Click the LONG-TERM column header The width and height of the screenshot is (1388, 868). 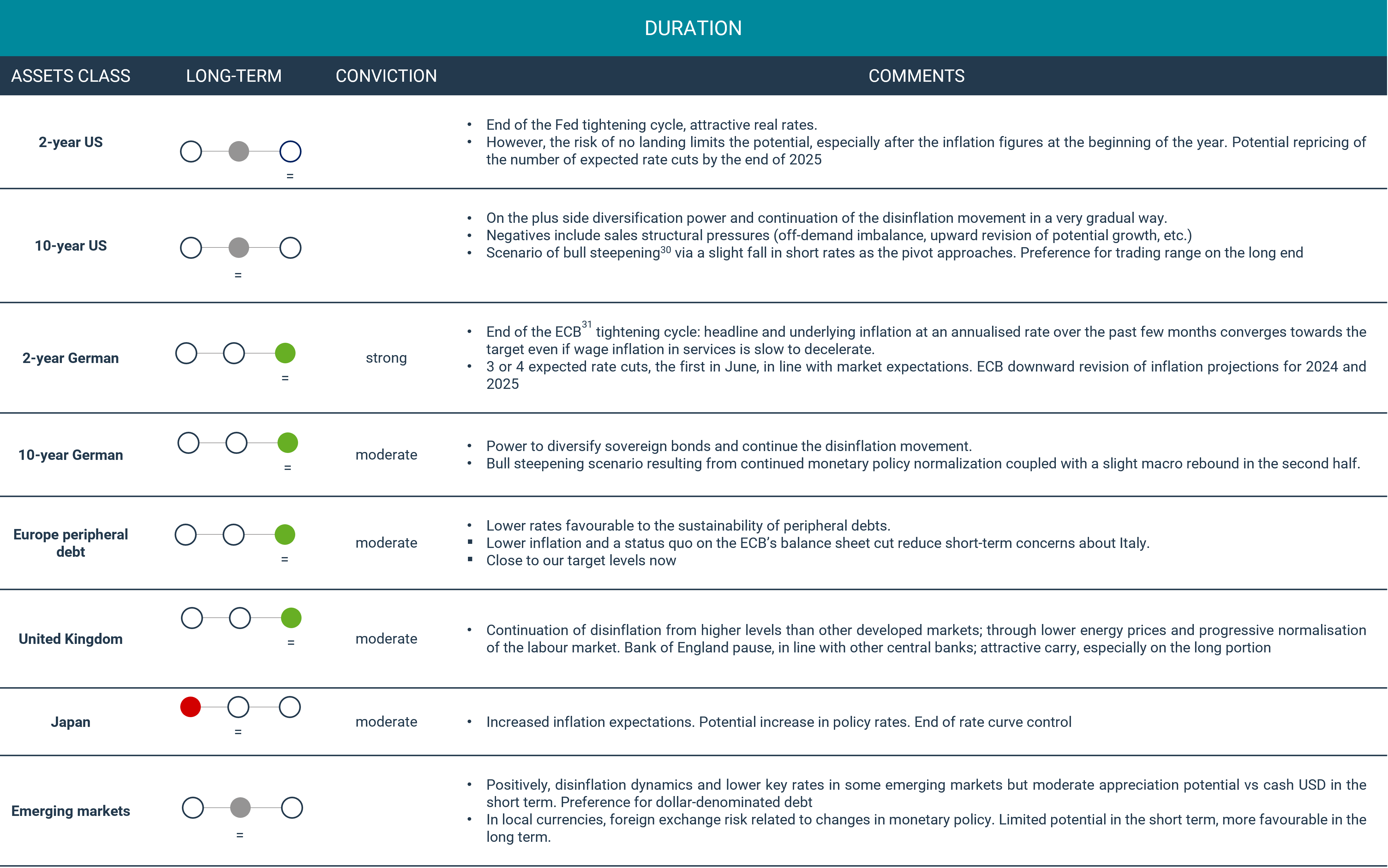(234, 76)
